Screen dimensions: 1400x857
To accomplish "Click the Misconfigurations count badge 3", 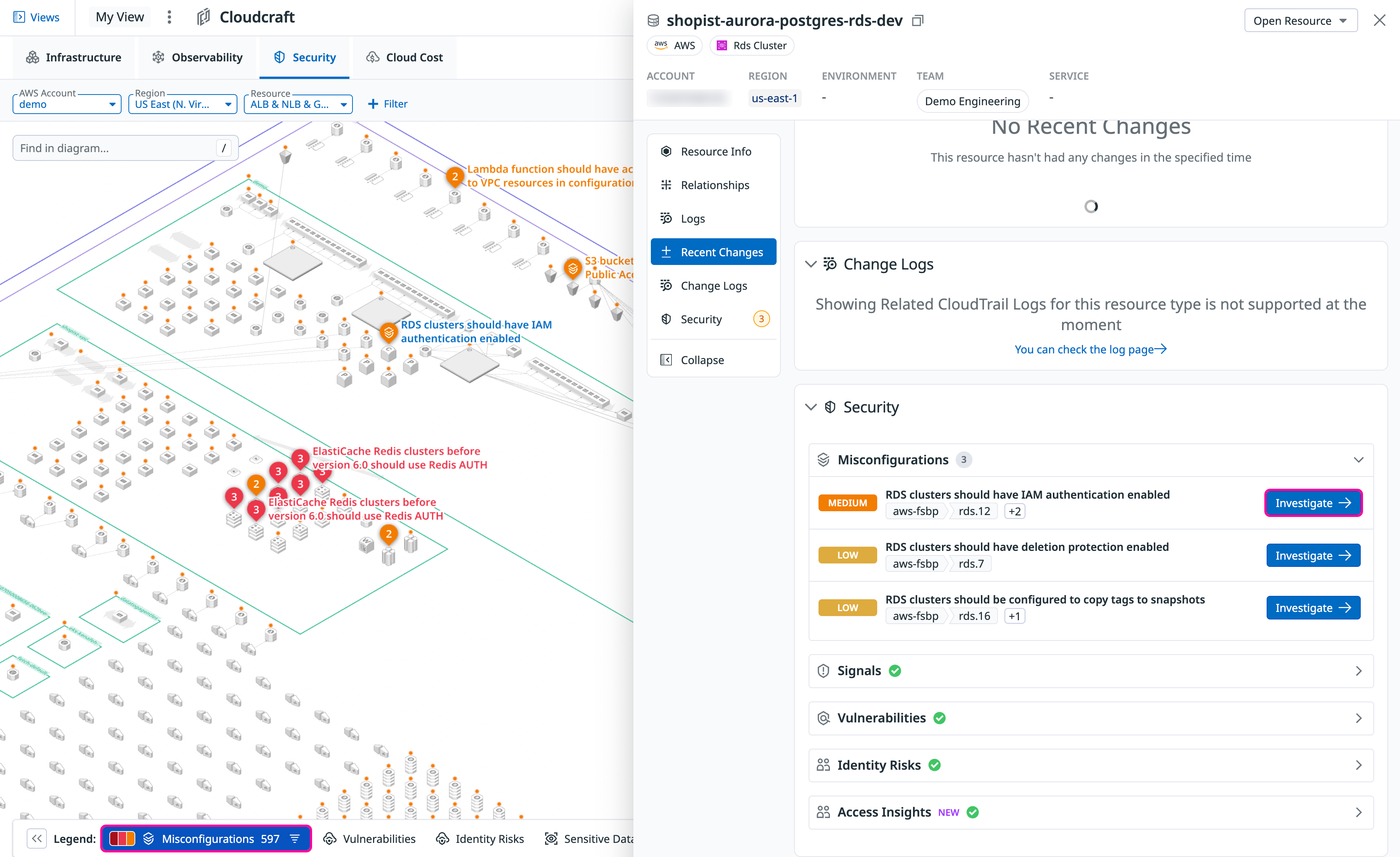I will [964, 460].
